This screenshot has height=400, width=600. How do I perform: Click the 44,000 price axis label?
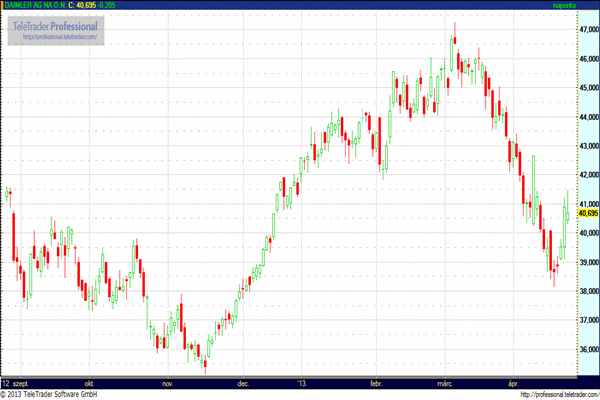pyautogui.click(x=588, y=117)
